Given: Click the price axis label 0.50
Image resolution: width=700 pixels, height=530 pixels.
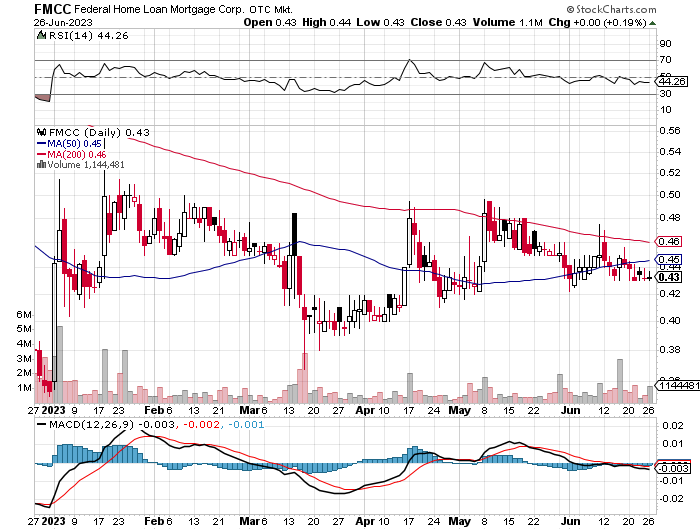Looking at the screenshot, I should (670, 195).
